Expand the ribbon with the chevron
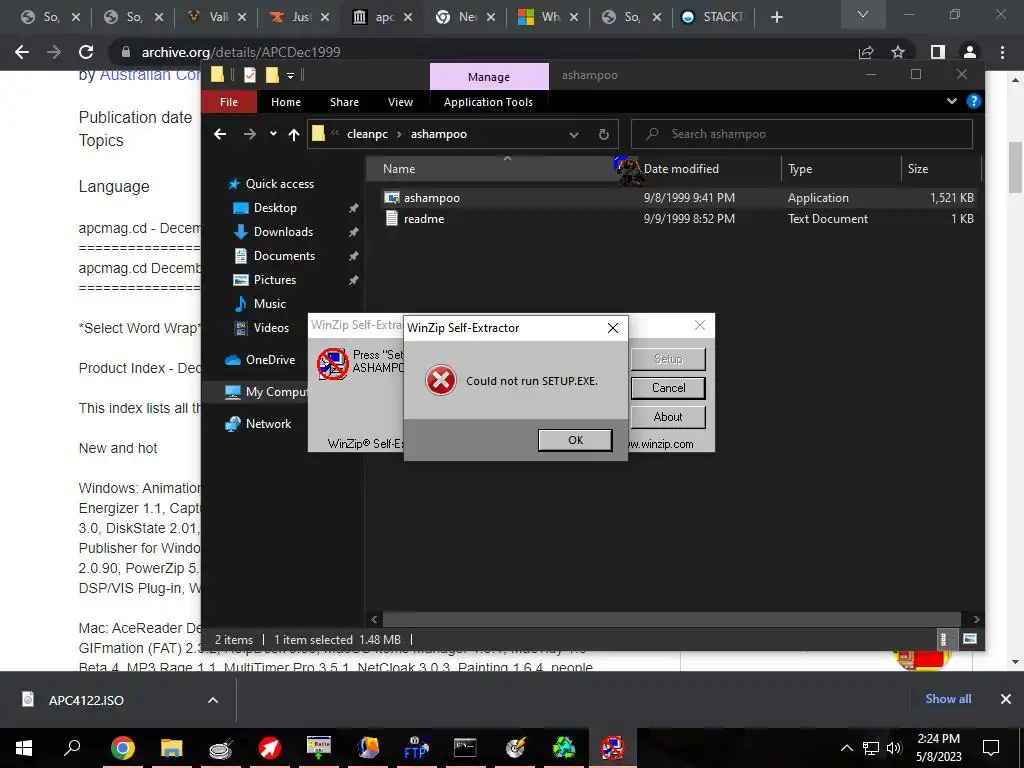The width and height of the screenshot is (1024, 768). [x=952, y=101]
